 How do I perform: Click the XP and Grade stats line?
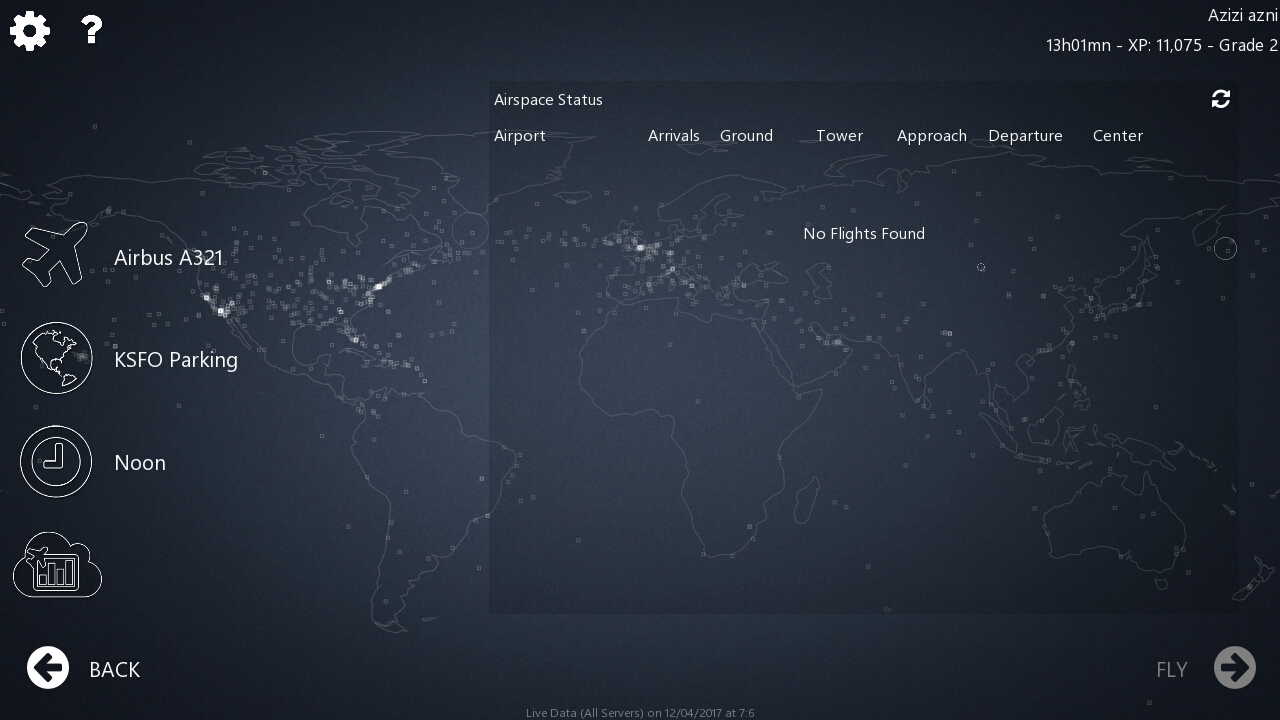[x=1162, y=45]
